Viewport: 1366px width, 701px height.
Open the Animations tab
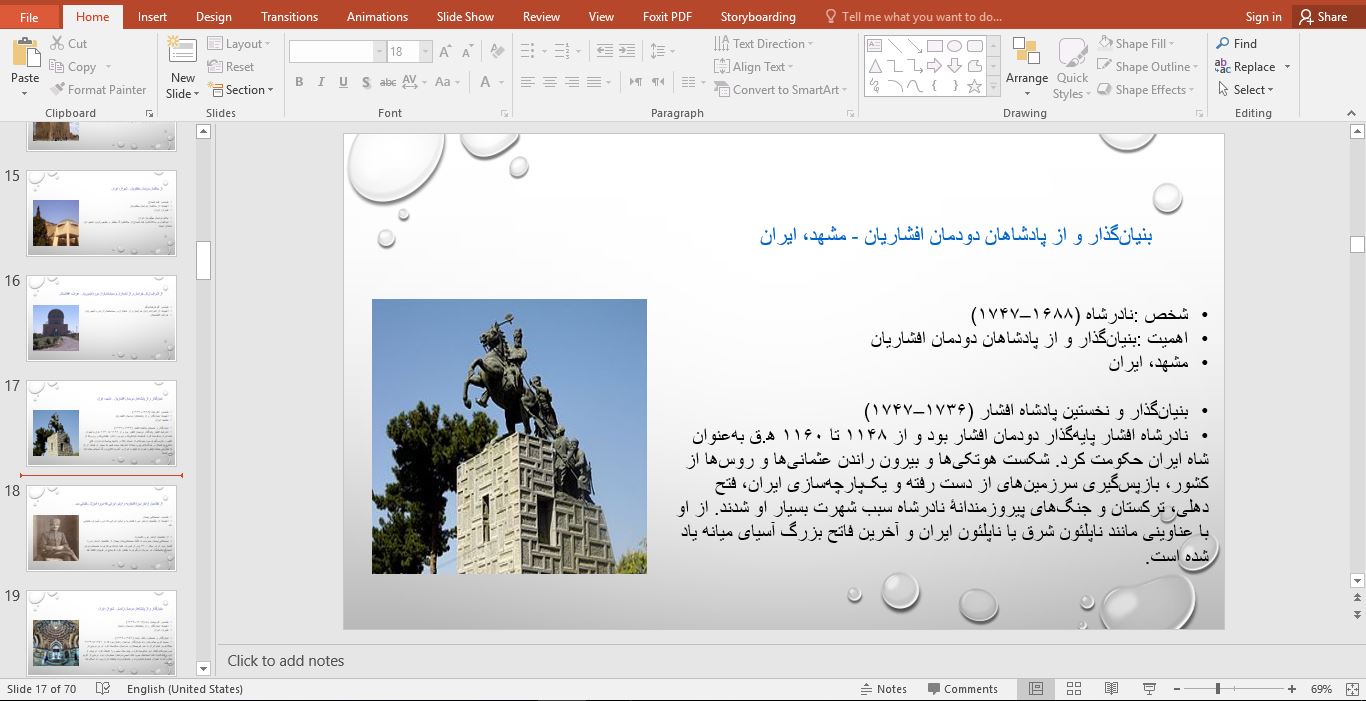click(377, 16)
